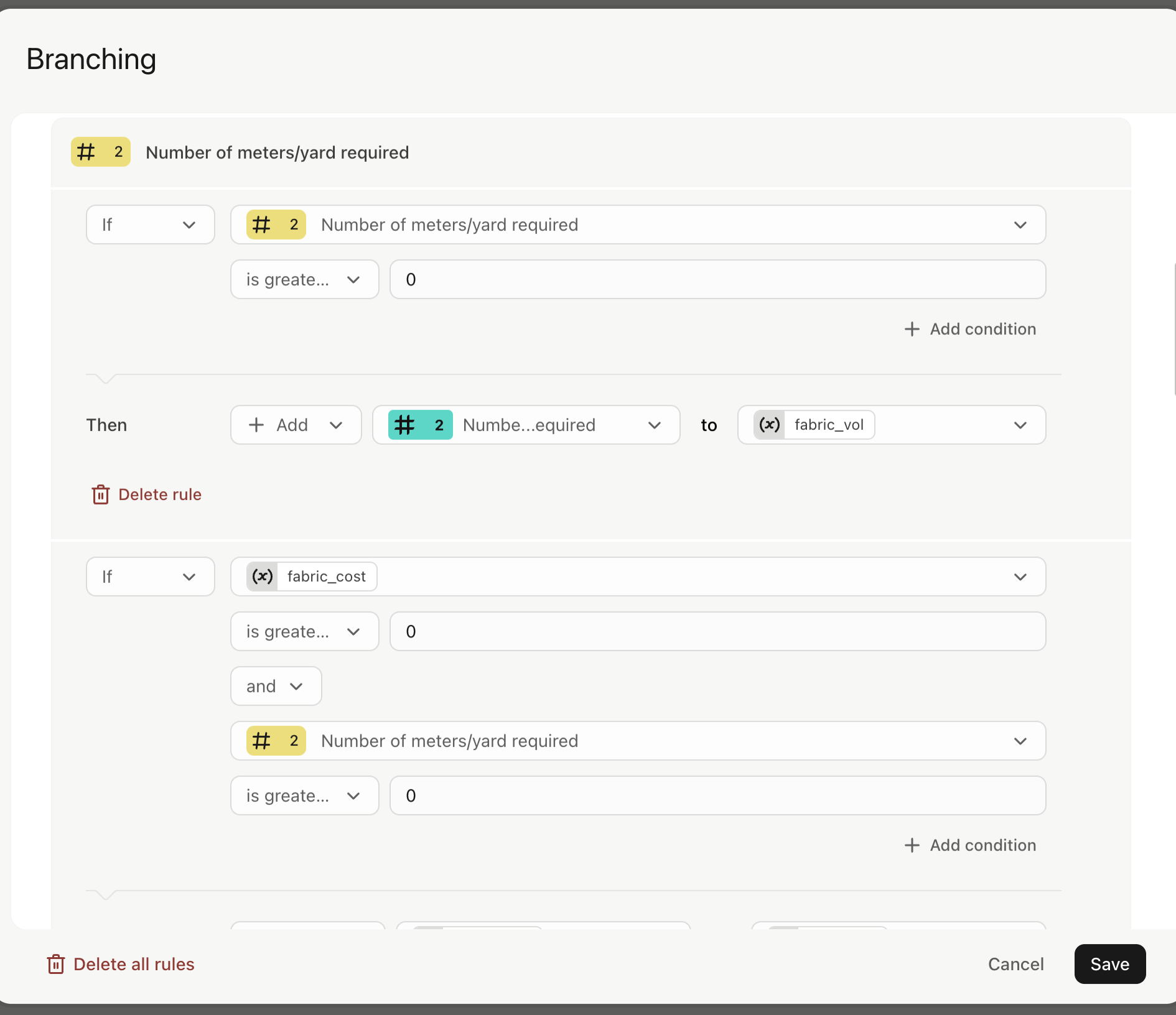Click the value field under fabric_cost
1176x1015 pixels.
click(x=717, y=631)
